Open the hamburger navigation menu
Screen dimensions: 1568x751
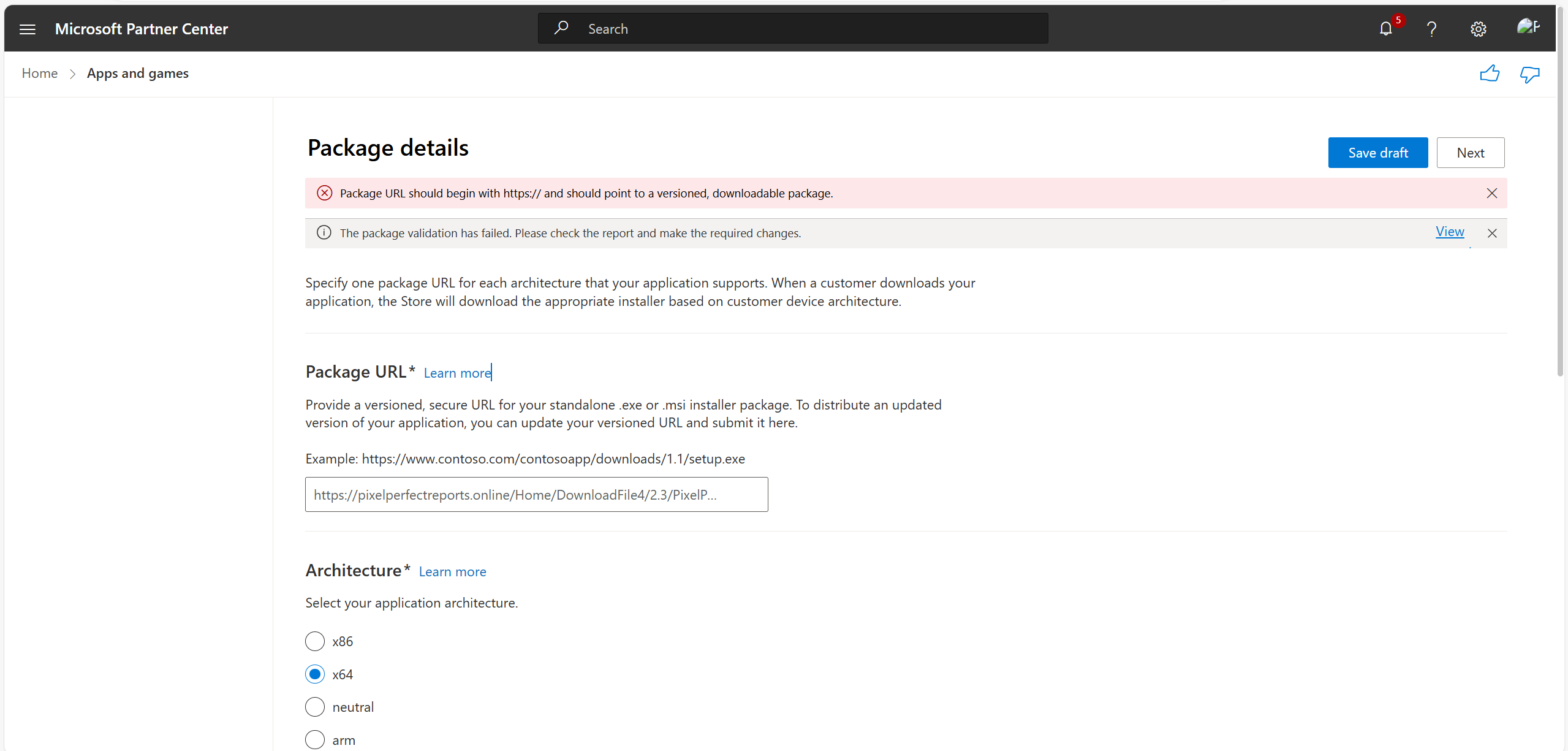pos(28,29)
